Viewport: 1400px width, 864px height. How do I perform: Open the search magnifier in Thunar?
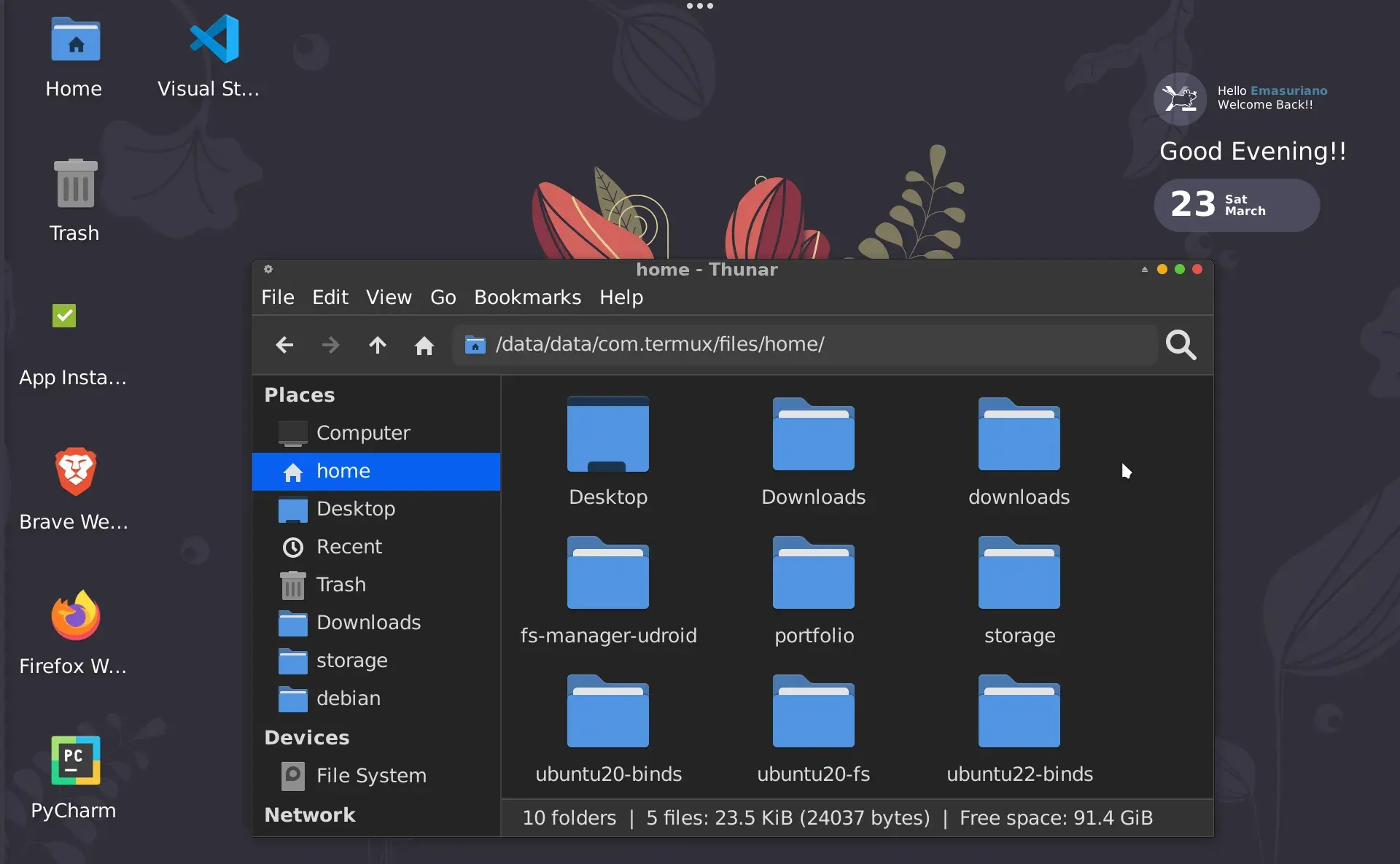click(1181, 345)
